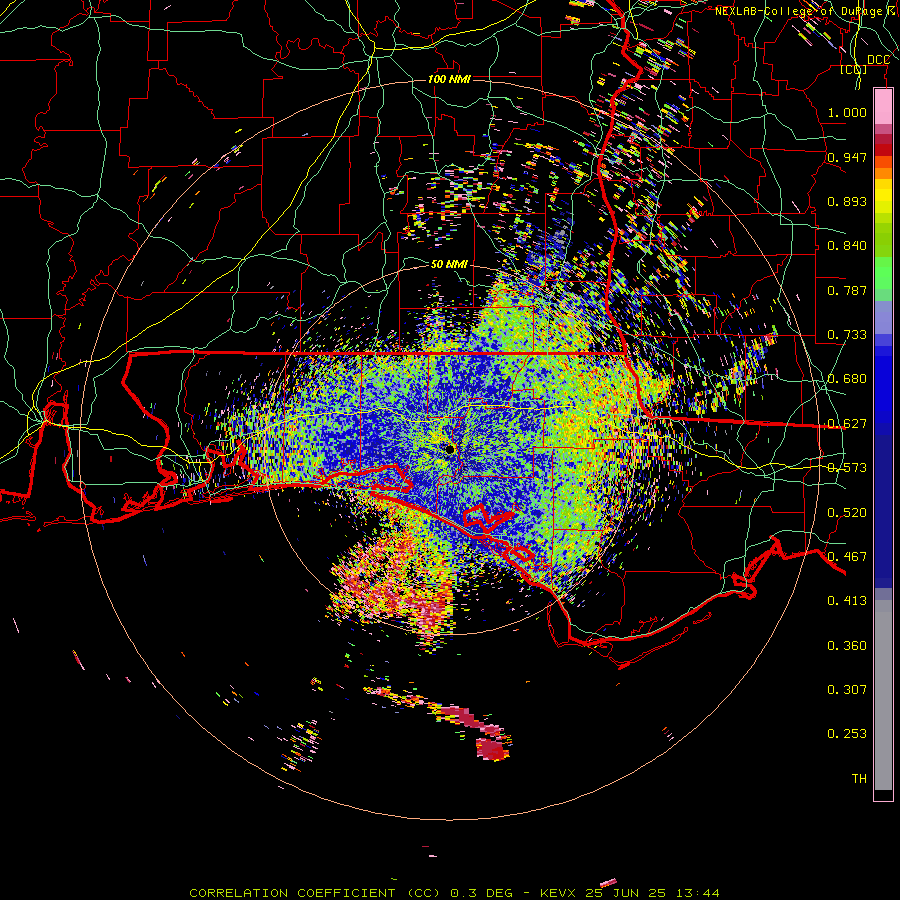Click the KEVX station ID in the caption
Screen dimensions: 900x900
[x=558, y=893]
